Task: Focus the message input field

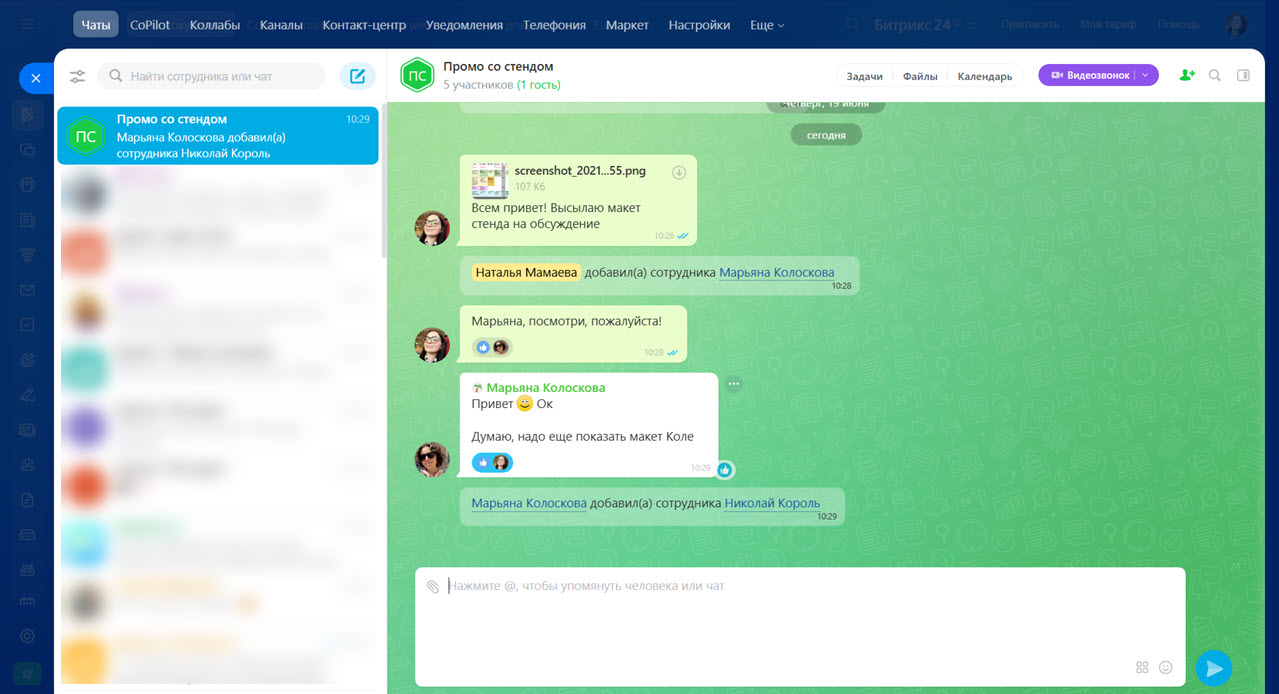Action: [800, 626]
